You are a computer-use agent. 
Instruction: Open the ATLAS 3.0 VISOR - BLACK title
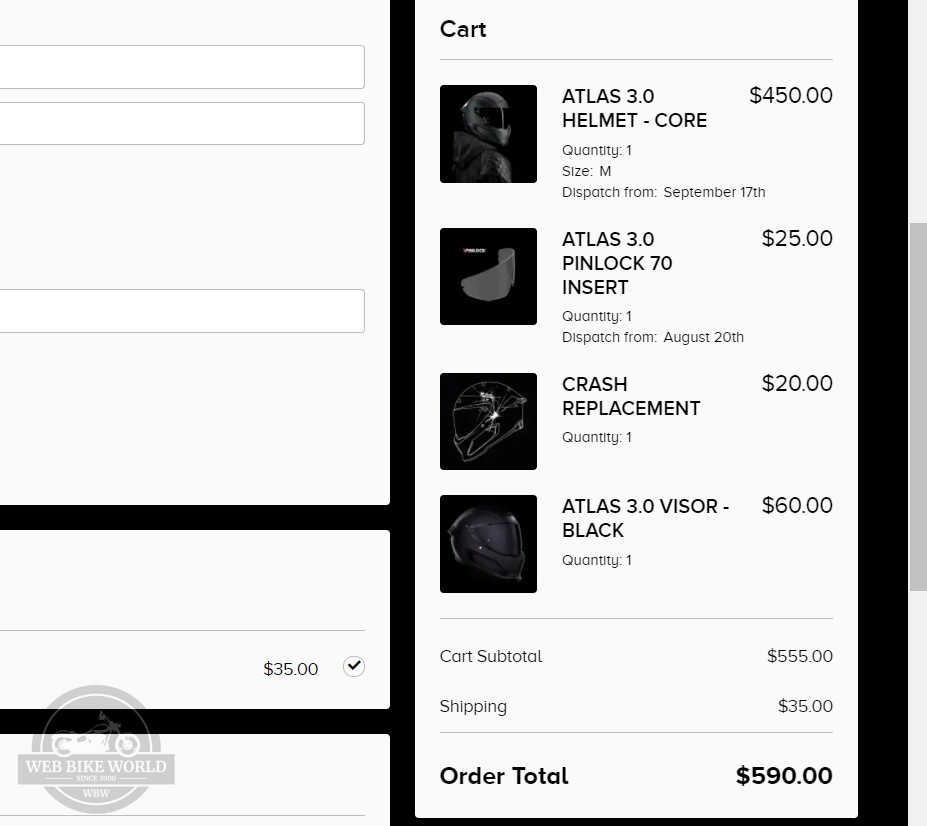645,518
